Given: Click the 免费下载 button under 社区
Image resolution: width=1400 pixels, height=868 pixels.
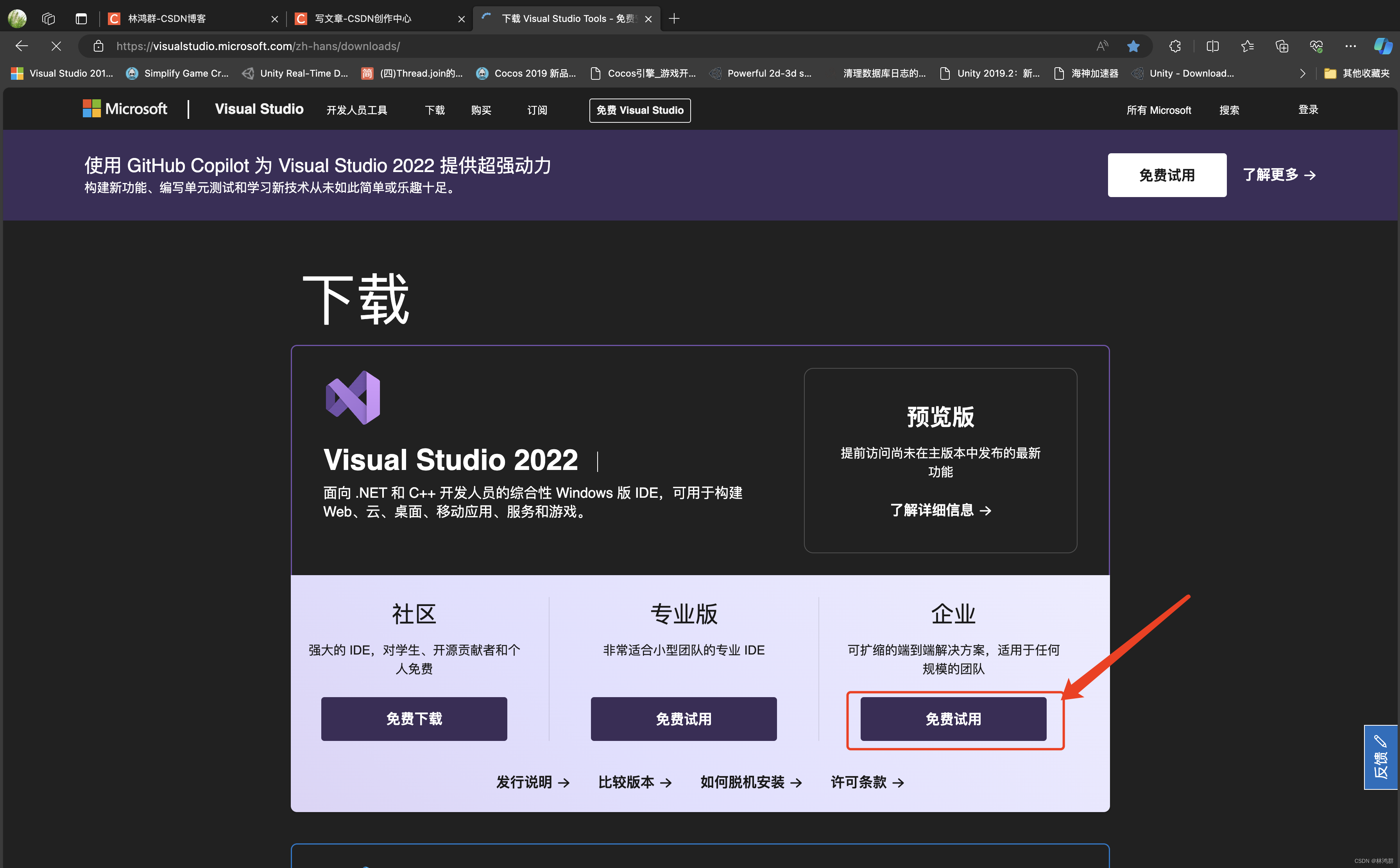Looking at the screenshot, I should pos(414,718).
